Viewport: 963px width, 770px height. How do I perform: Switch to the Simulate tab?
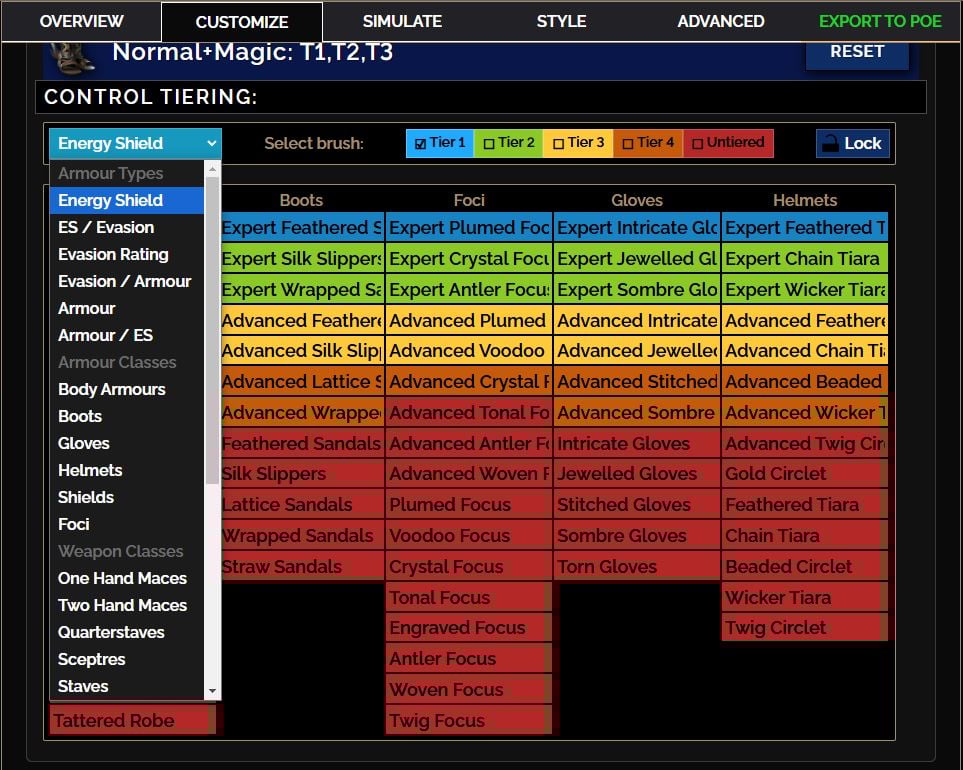pyautogui.click(x=402, y=21)
